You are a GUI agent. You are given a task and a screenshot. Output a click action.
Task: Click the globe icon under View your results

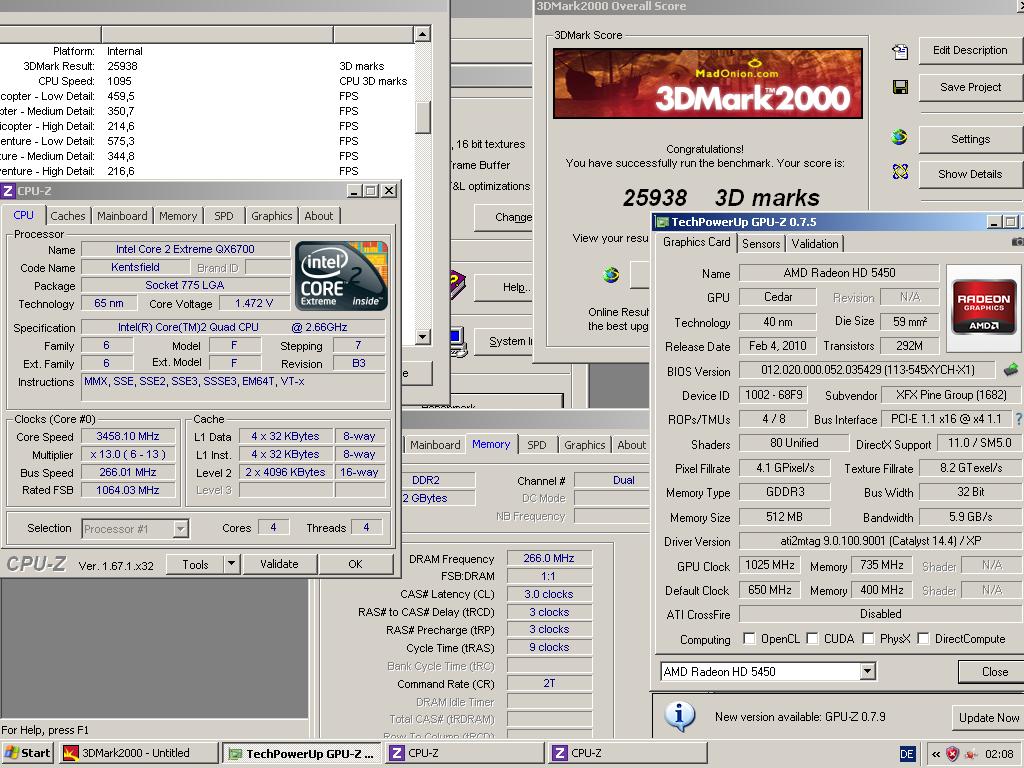tap(611, 275)
